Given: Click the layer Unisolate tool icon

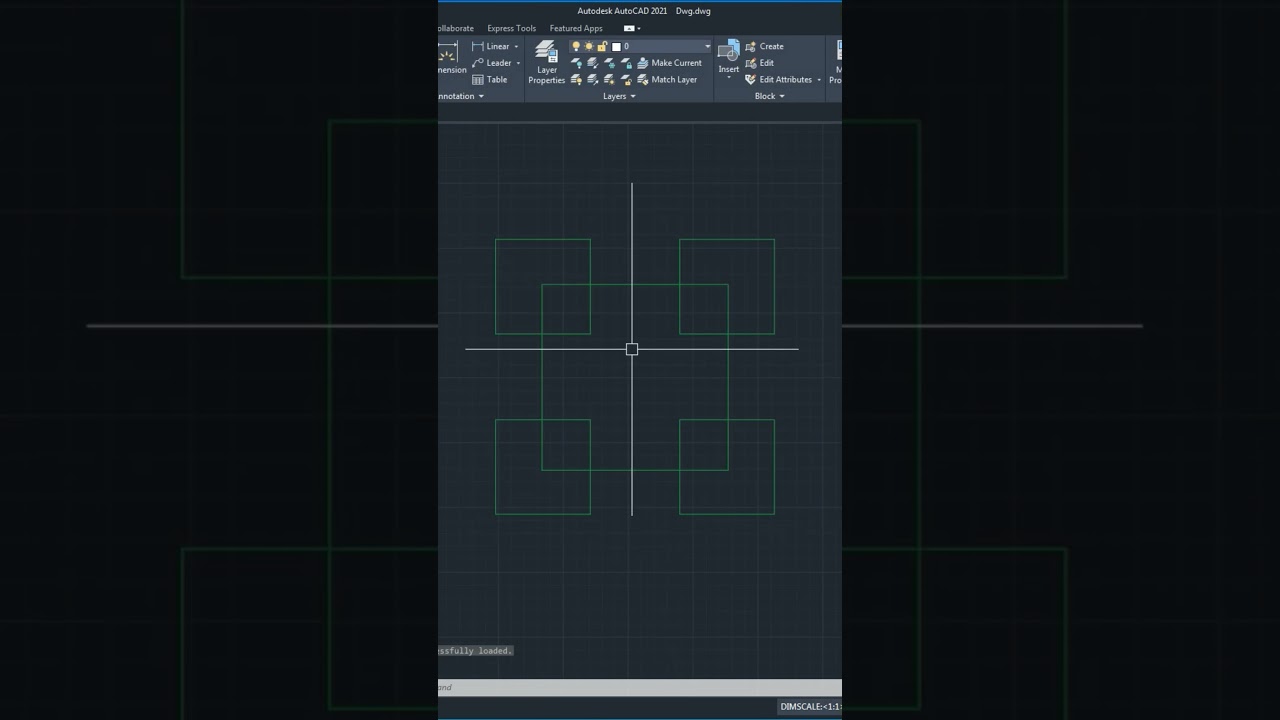Looking at the screenshot, I should 593,80.
